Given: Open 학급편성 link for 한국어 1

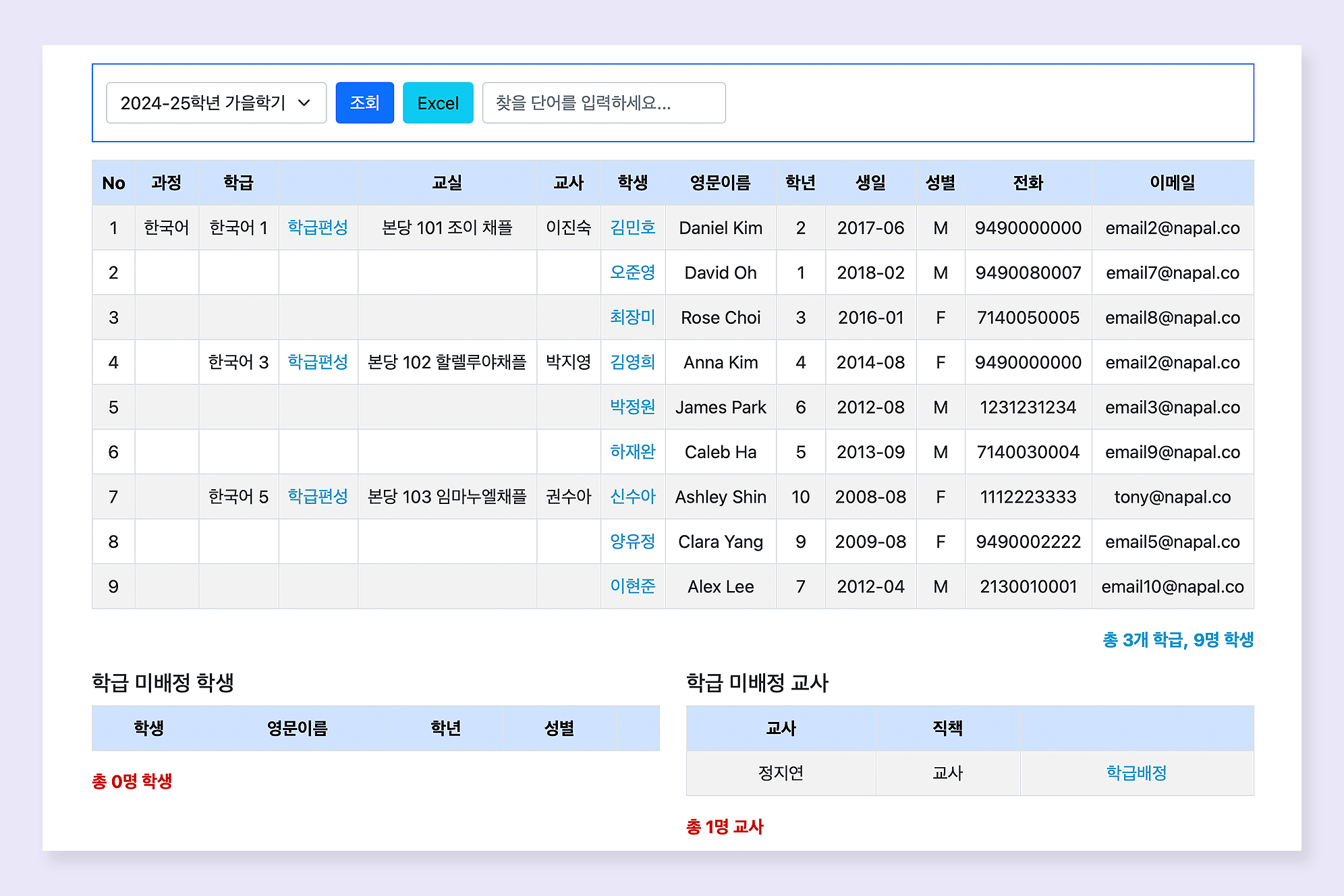Looking at the screenshot, I should coord(318,227).
